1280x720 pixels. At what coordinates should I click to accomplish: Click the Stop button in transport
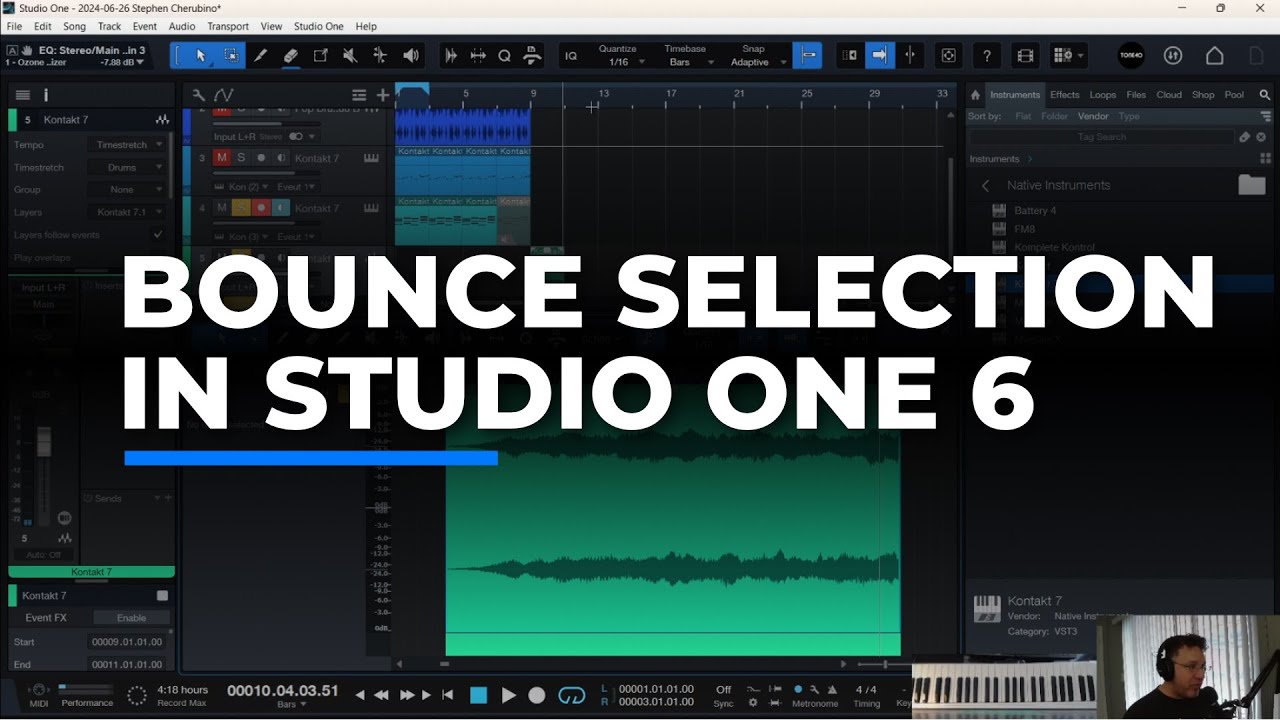tap(479, 695)
